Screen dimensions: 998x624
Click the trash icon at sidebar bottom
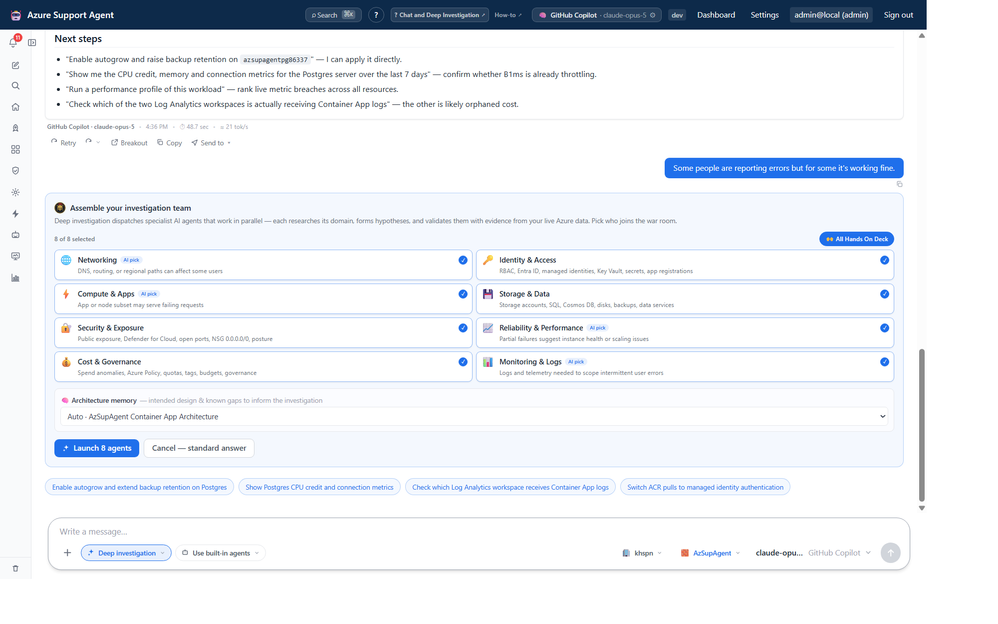15,569
